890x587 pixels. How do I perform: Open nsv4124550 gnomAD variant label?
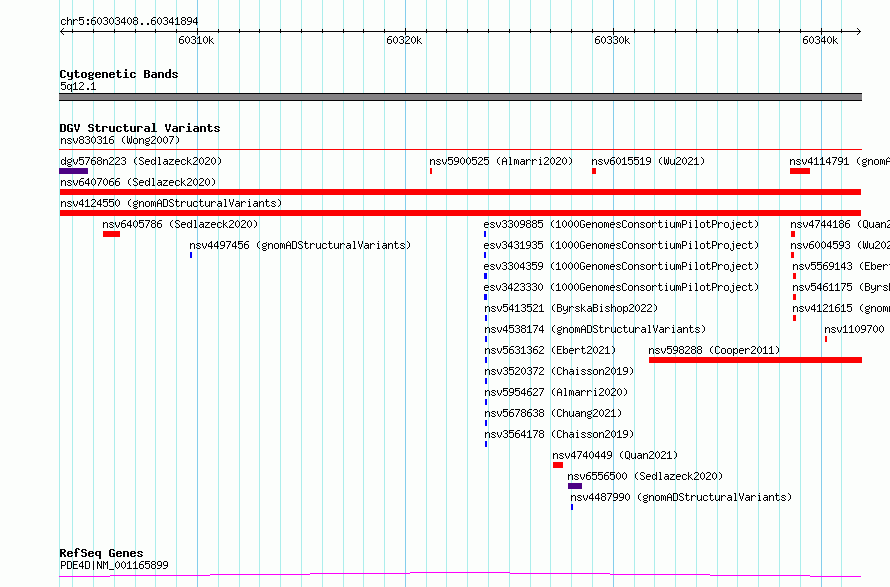pyautogui.click(x=171, y=203)
